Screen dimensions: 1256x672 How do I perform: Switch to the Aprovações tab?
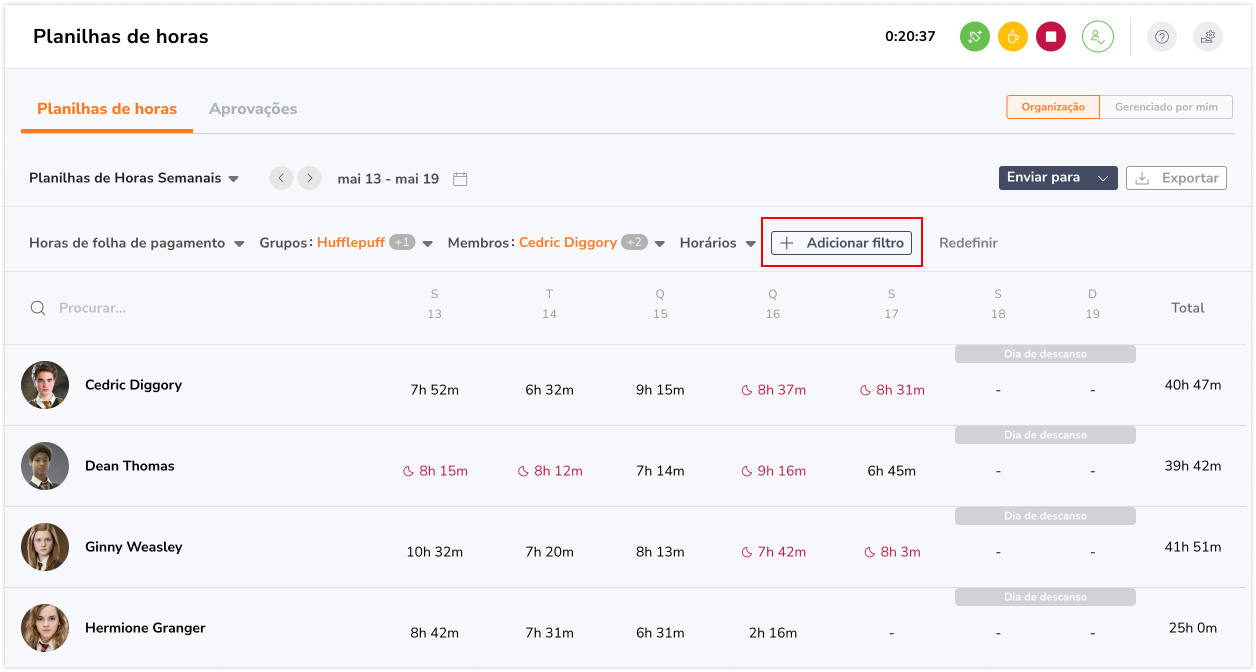tap(253, 109)
